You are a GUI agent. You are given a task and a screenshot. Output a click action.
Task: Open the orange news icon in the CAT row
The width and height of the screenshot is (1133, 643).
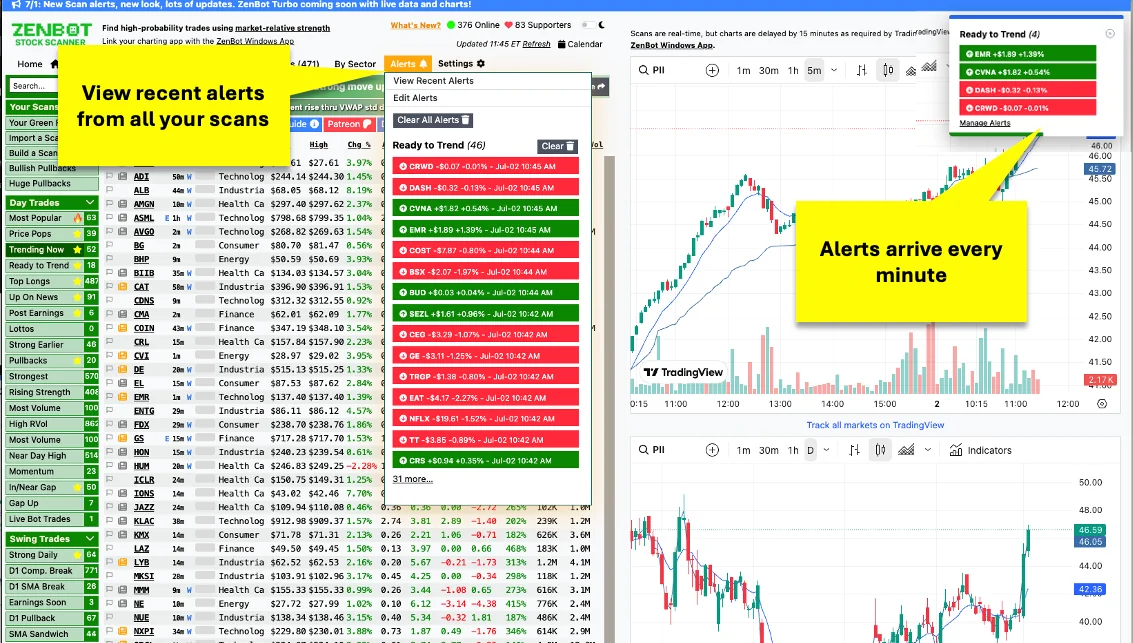[x=123, y=287]
